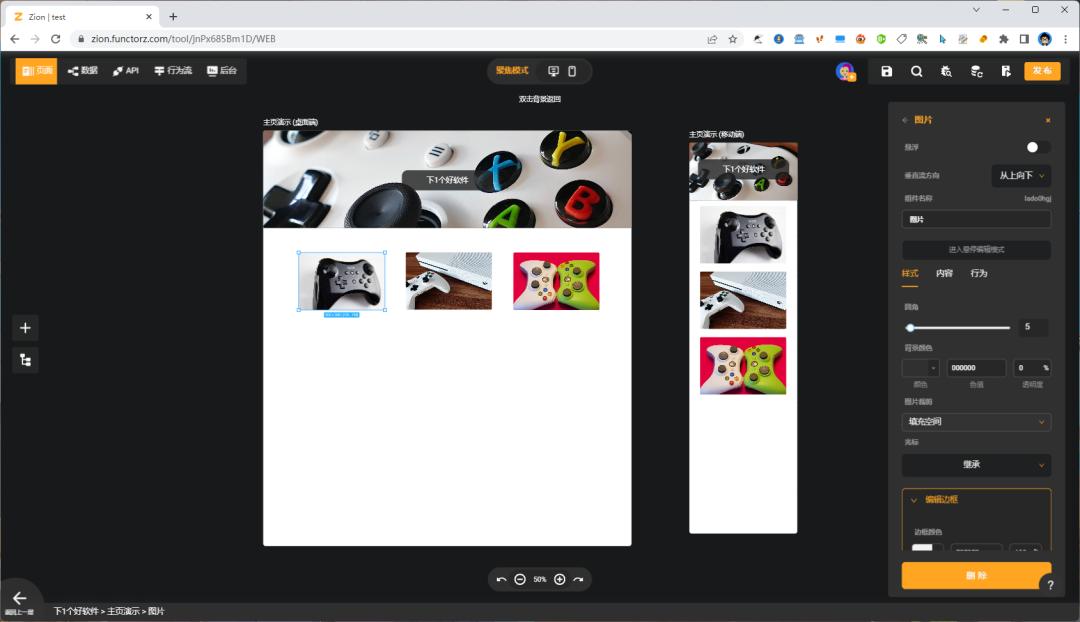Click the white border color swatch
Image resolution: width=1080 pixels, height=622 pixels.
point(922,548)
